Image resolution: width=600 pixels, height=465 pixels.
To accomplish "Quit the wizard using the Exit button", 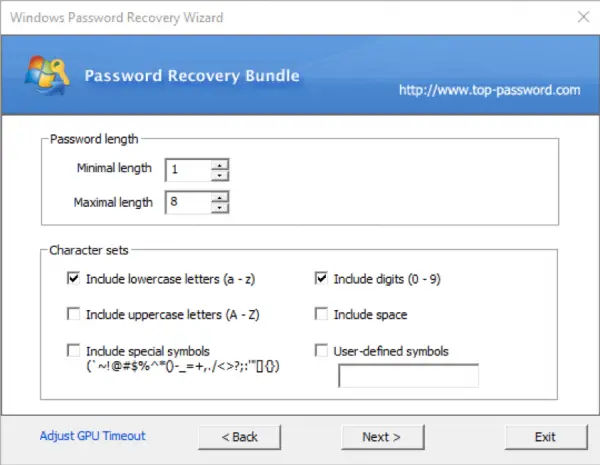I will click(546, 437).
